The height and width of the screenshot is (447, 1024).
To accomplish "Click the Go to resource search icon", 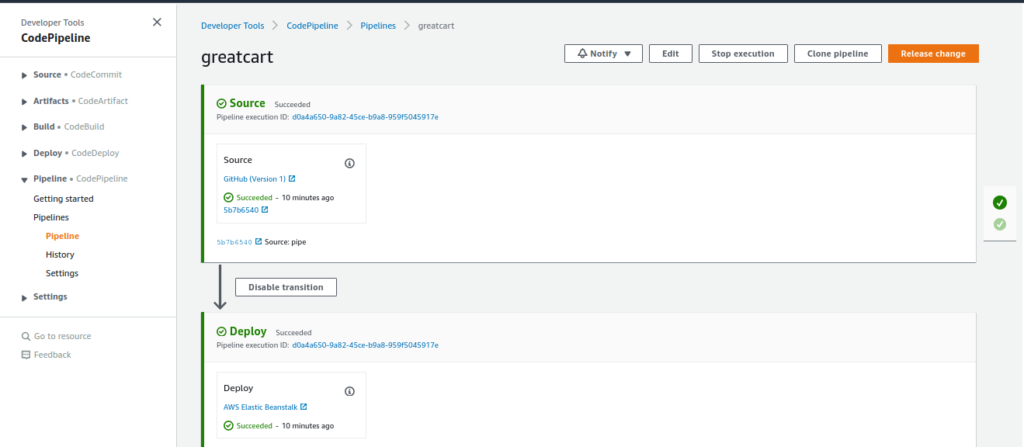I will (x=26, y=336).
